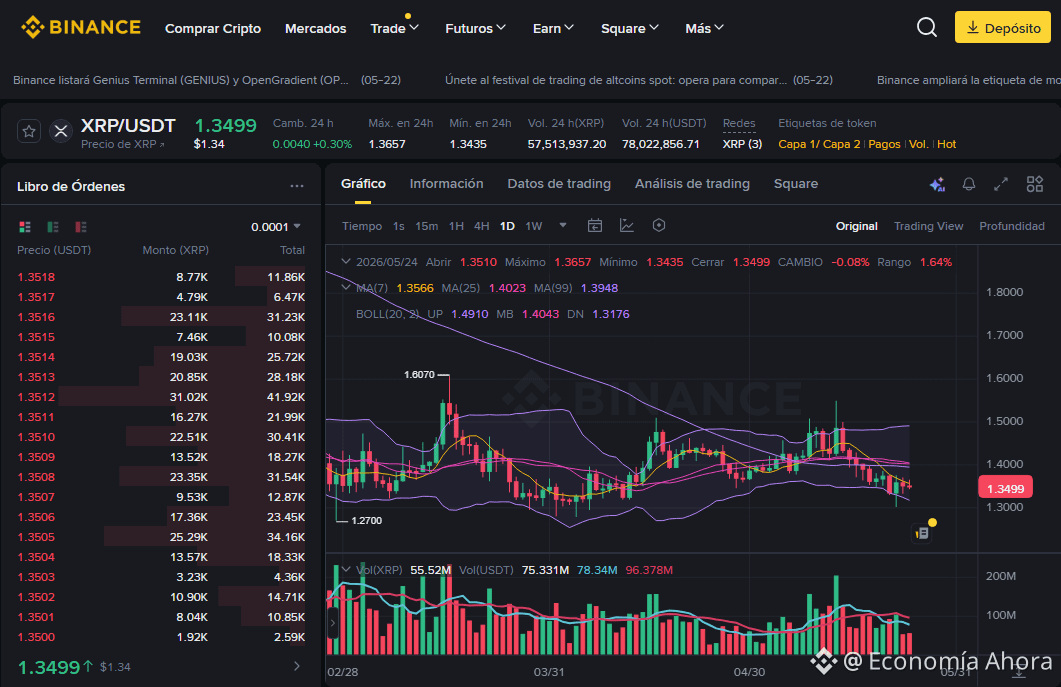Viewport: 1061px width, 687px height.
Task: Switch to Información tab
Action: (x=447, y=183)
